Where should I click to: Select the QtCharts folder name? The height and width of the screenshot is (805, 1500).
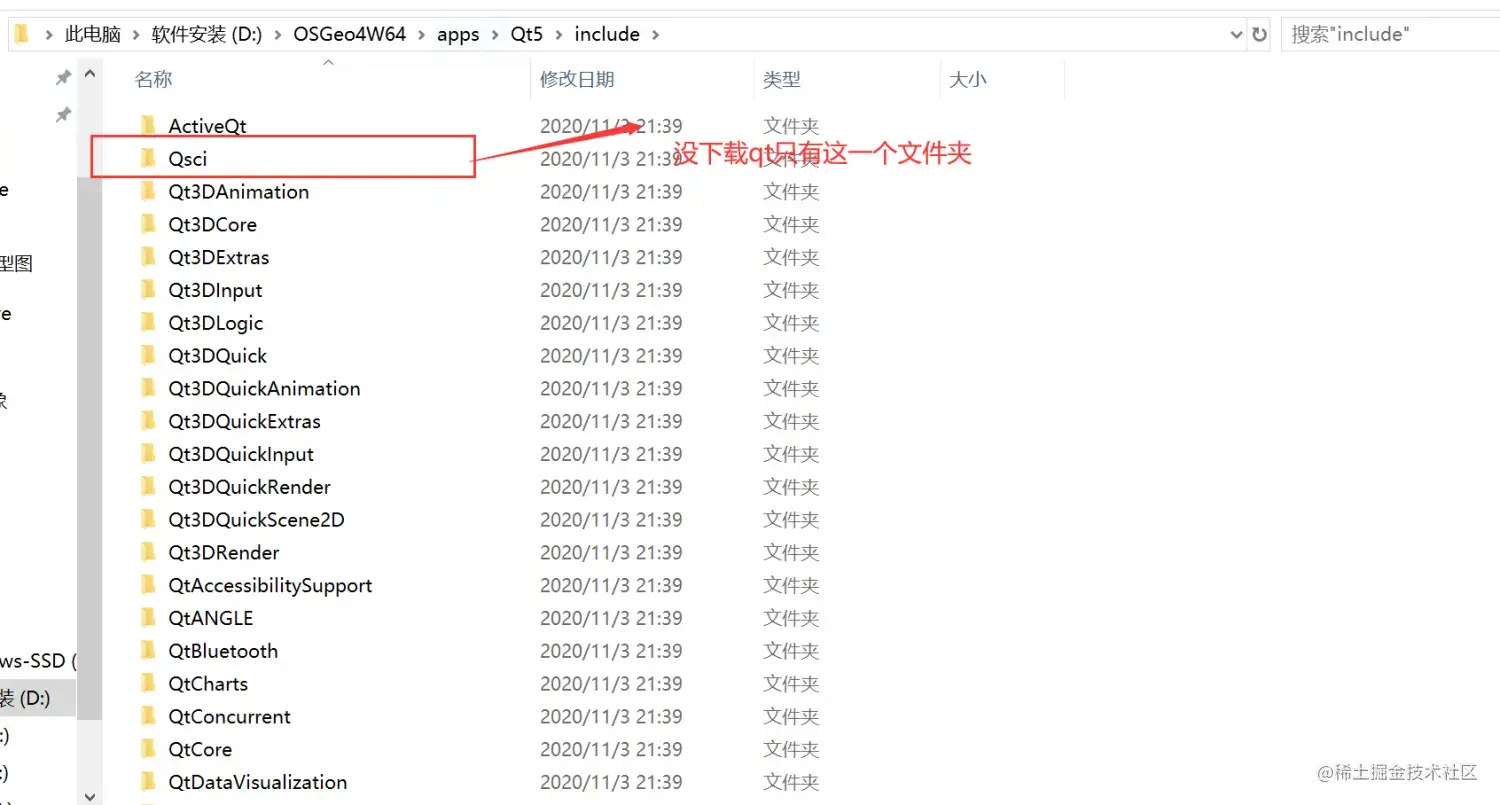[208, 683]
